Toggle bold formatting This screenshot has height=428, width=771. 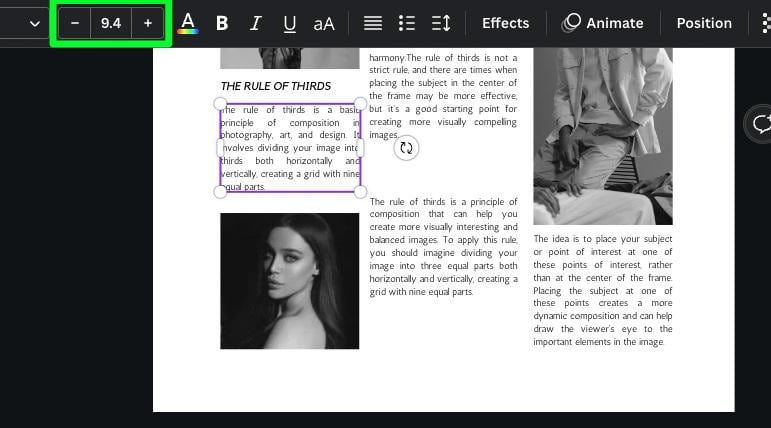[x=222, y=23]
